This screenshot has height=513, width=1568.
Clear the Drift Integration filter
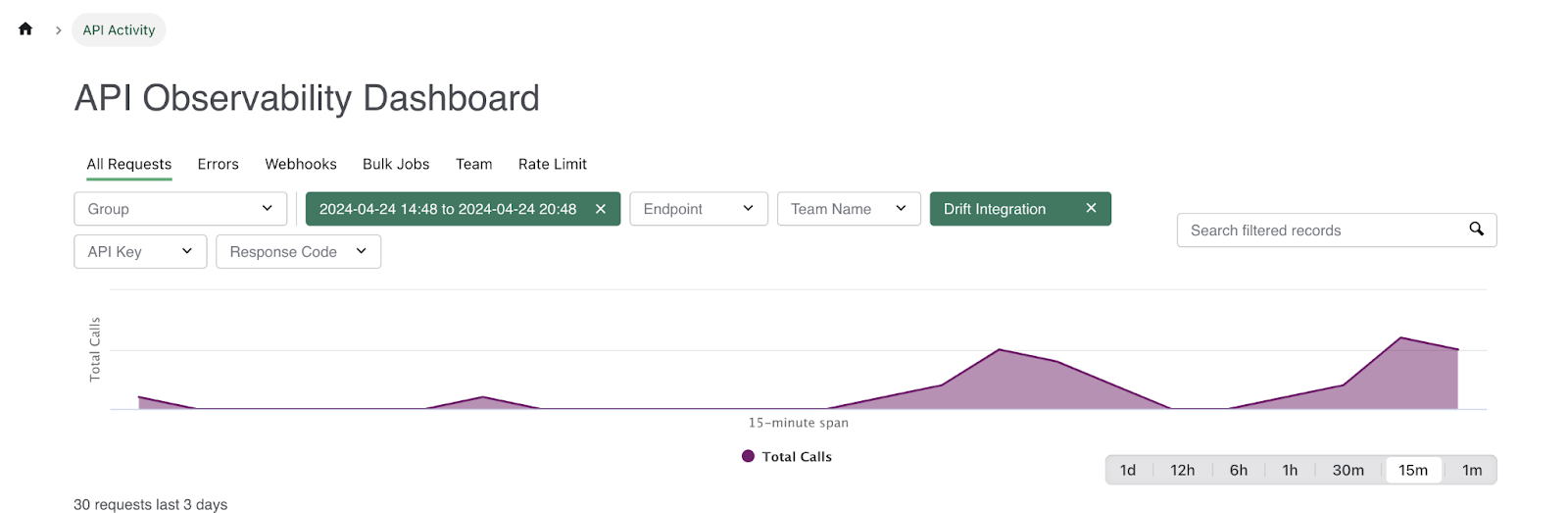[x=1091, y=209]
